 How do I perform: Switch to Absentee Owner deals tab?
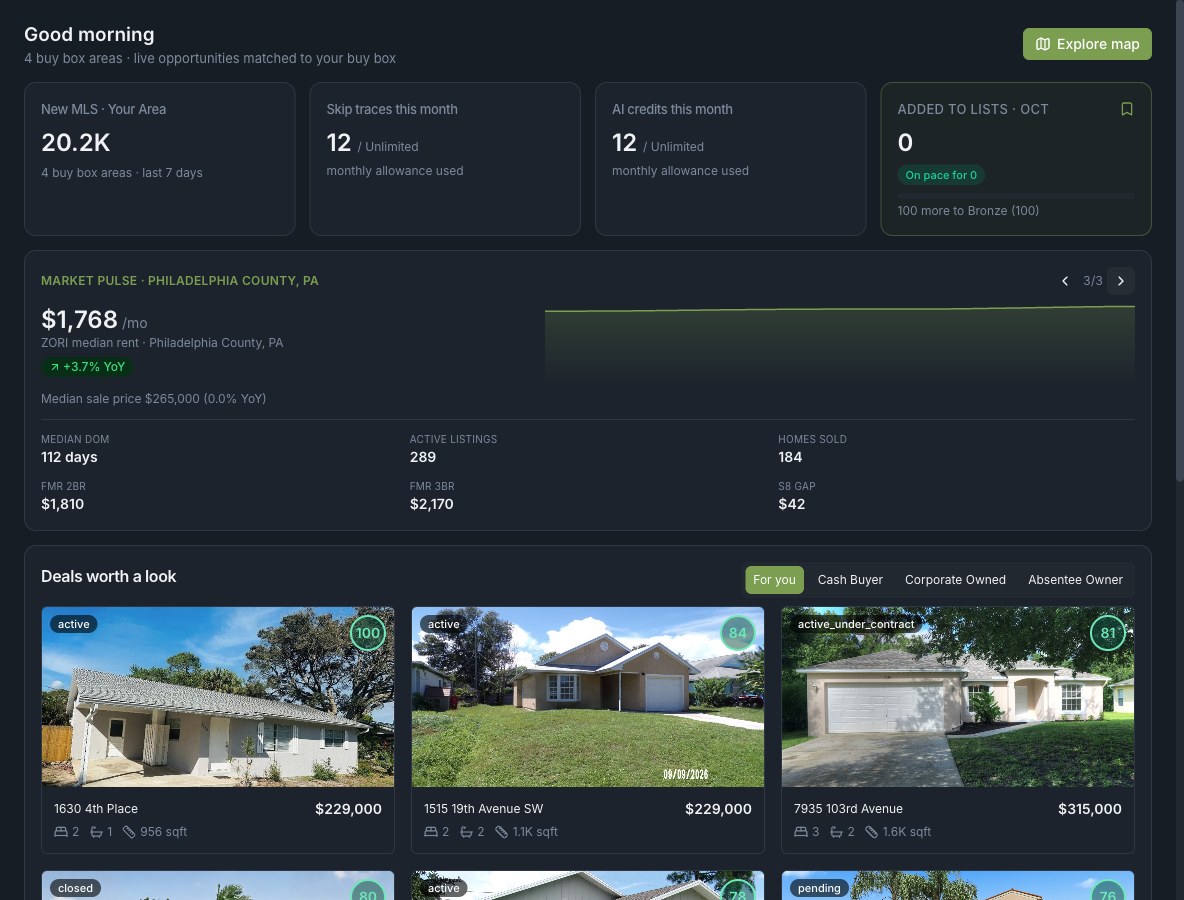click(1075, 580)
